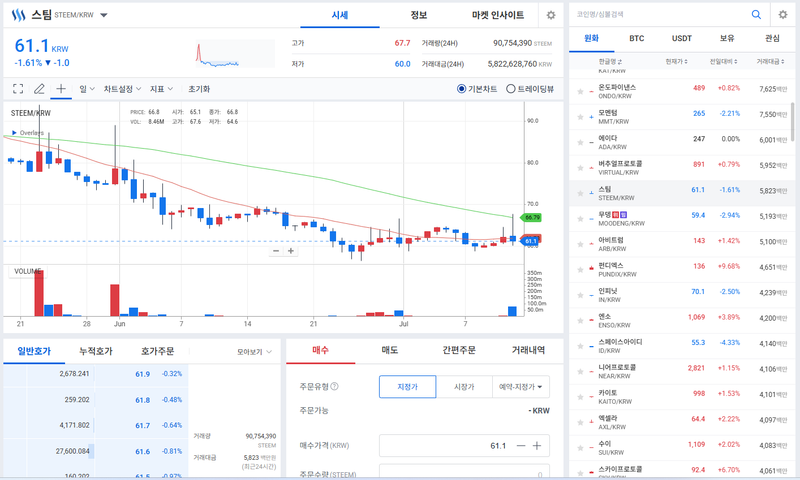Click the 61.6 order book price
Image resolution: width=800 pixels, height=480 pixels.
pos(142,451)
